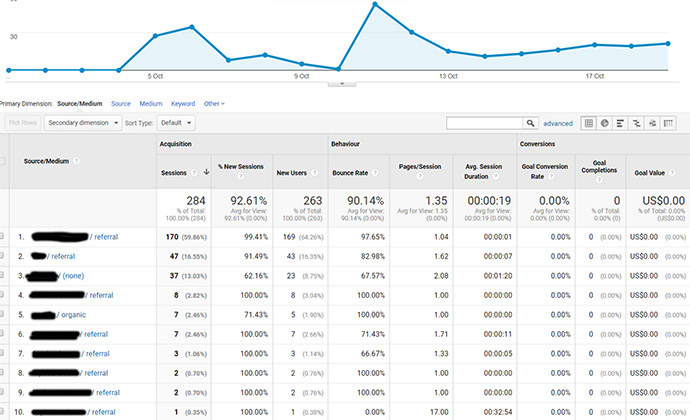The height and width of the screenshot is (420, 690).
Task: Tick the checkbox for row 1
Action: [x=3, y=237]
